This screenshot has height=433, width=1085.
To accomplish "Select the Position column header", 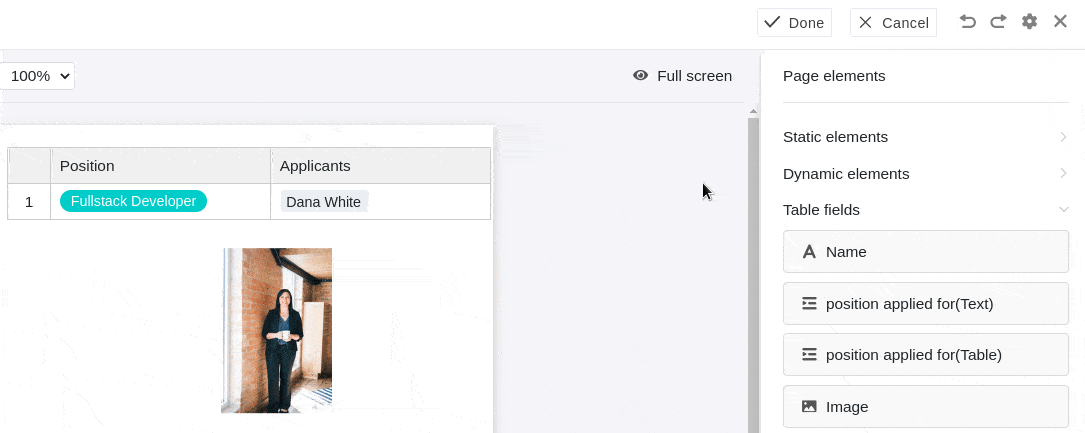I will [160, 166].
